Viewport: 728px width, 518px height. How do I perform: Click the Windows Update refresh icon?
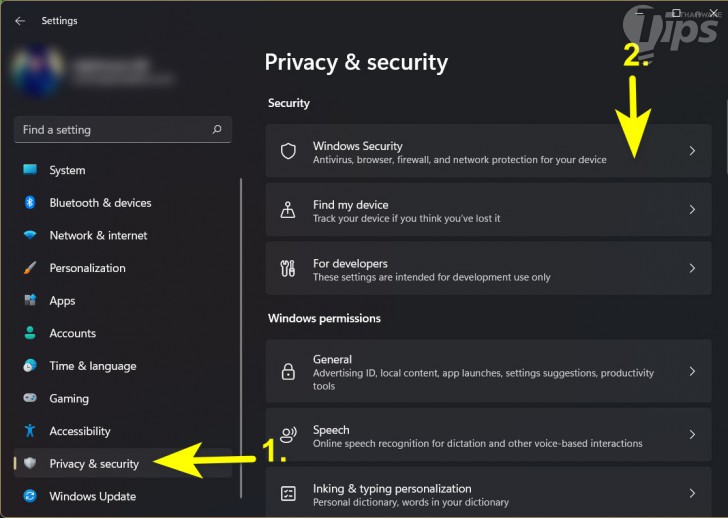pos(30,496)
